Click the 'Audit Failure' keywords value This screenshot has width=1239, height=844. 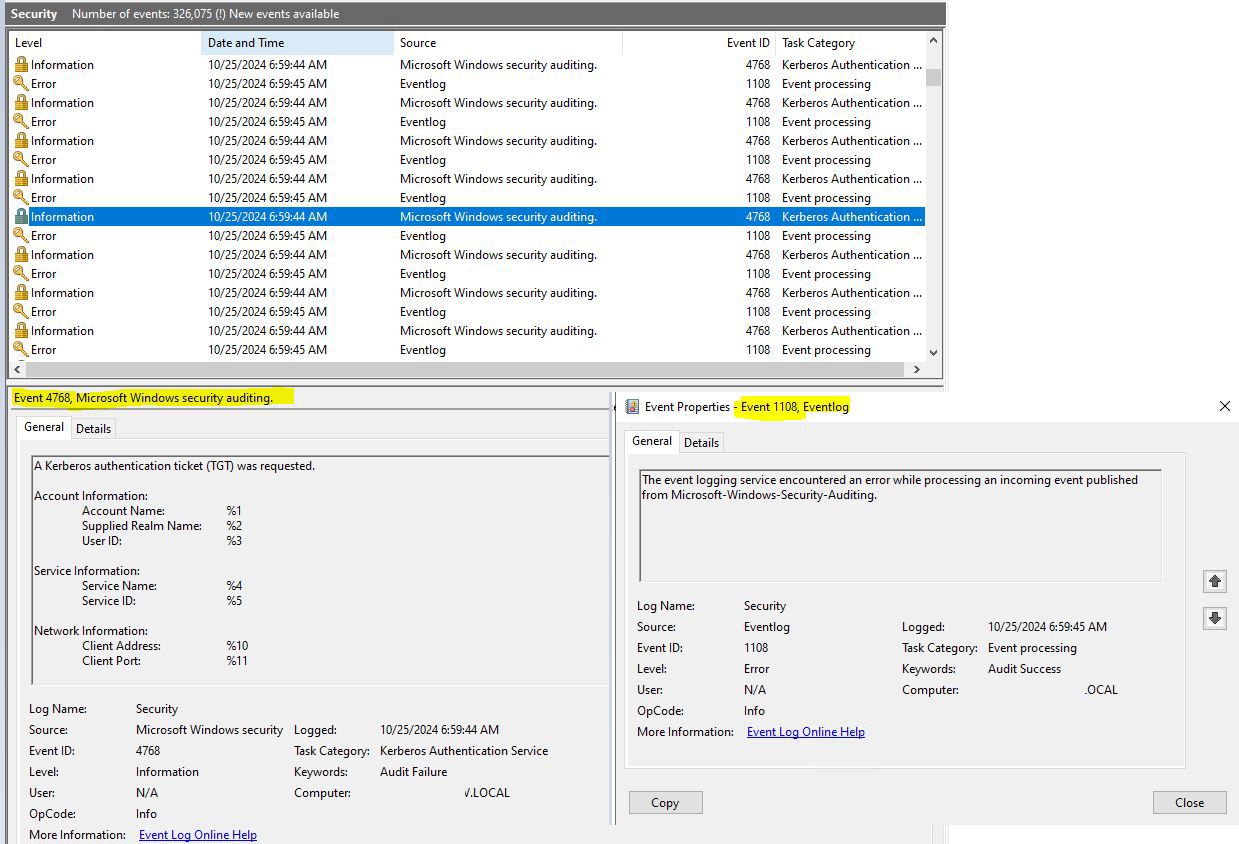(x=414, y=772)
